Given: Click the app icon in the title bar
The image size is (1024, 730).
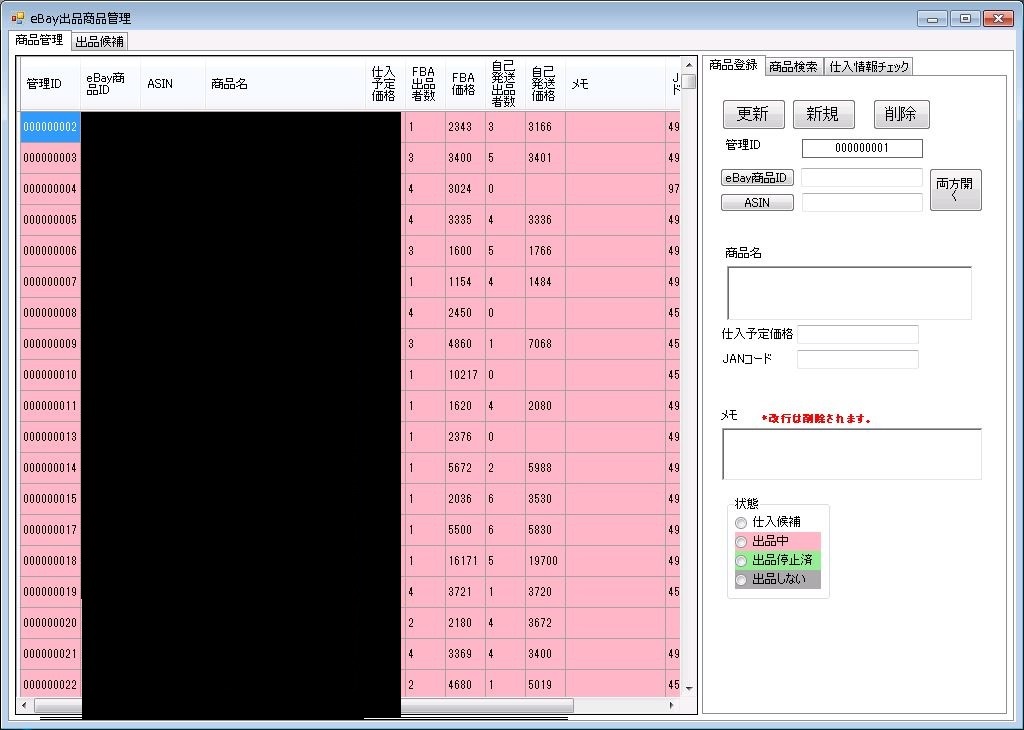Looking at the screenshot, I should [18, 18].
